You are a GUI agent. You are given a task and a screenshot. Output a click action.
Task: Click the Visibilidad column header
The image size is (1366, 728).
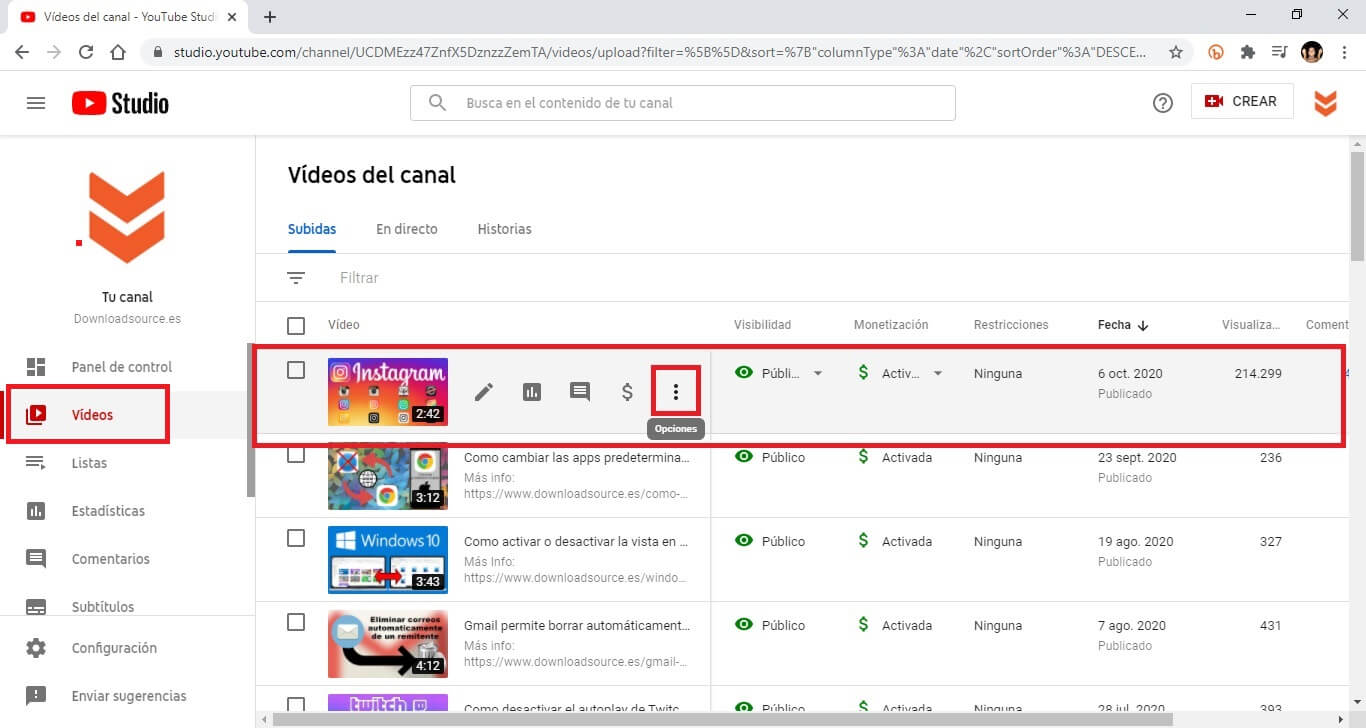pyautogui.click(x=762, y=325)
